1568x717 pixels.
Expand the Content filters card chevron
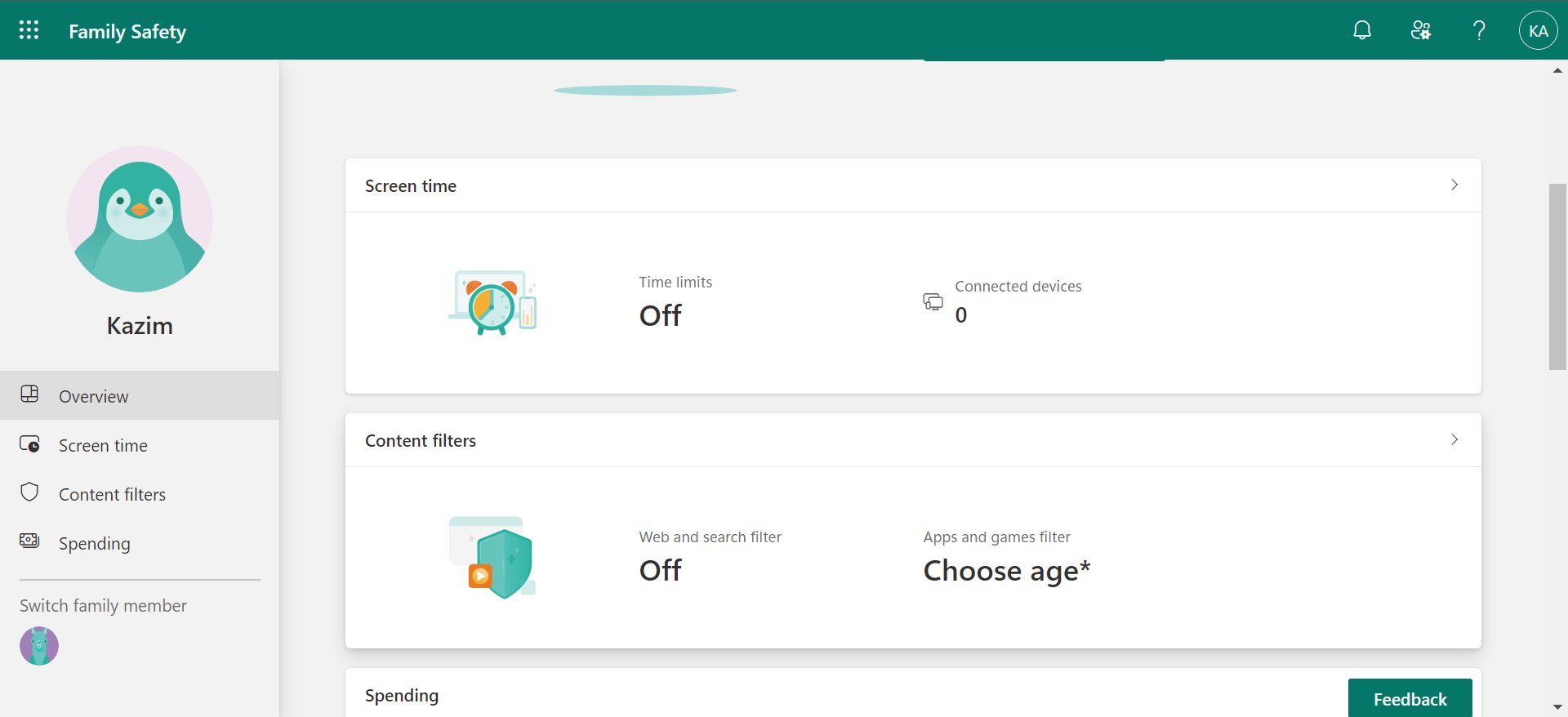tap(1454, 440)
